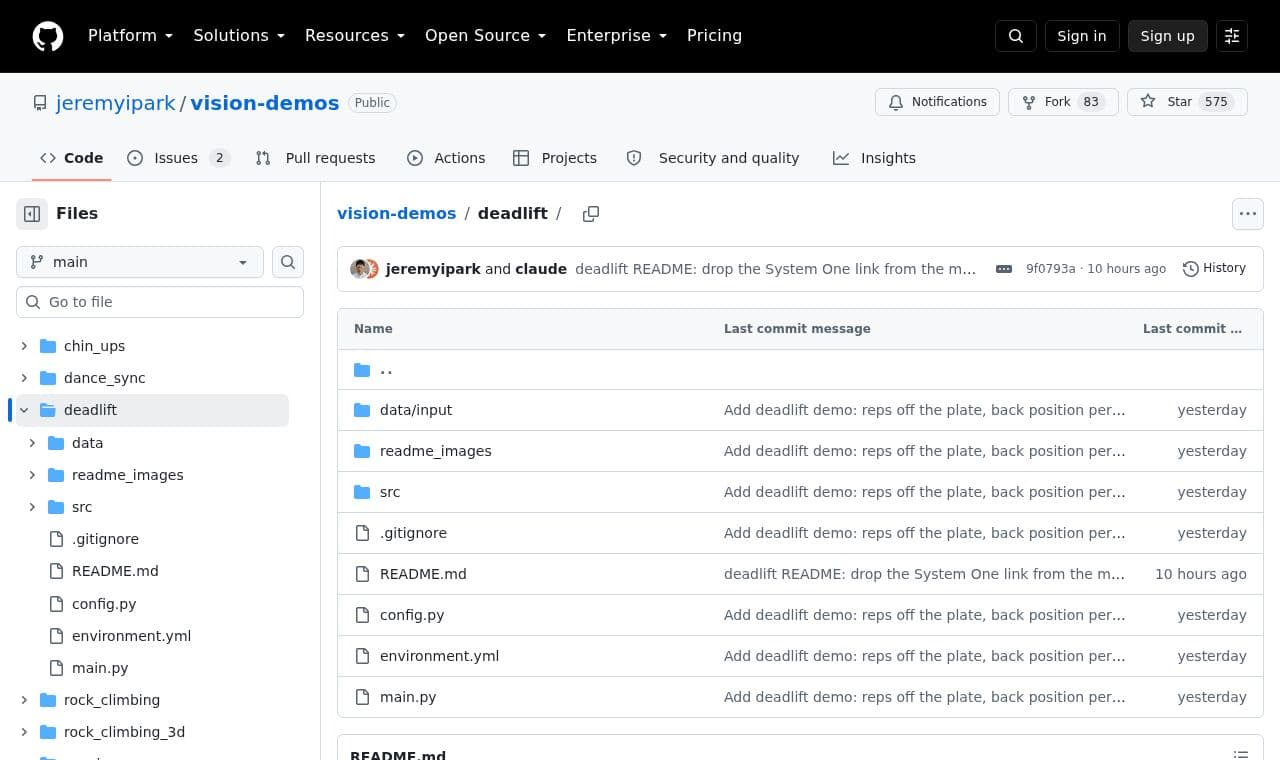The height and width of the screenshot is (760, 1280).
Task: Click the Go to file input field
Action: (160, 302)
